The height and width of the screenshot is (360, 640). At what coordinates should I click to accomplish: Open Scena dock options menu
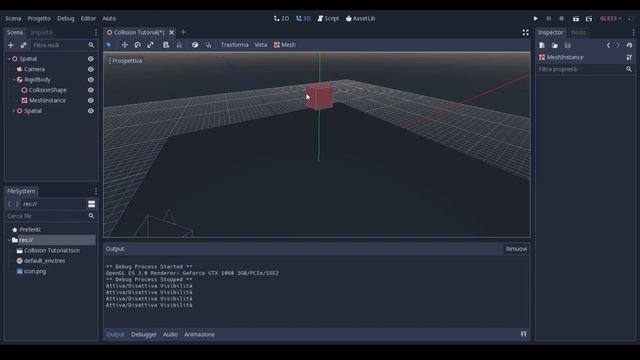click(96, 33)
